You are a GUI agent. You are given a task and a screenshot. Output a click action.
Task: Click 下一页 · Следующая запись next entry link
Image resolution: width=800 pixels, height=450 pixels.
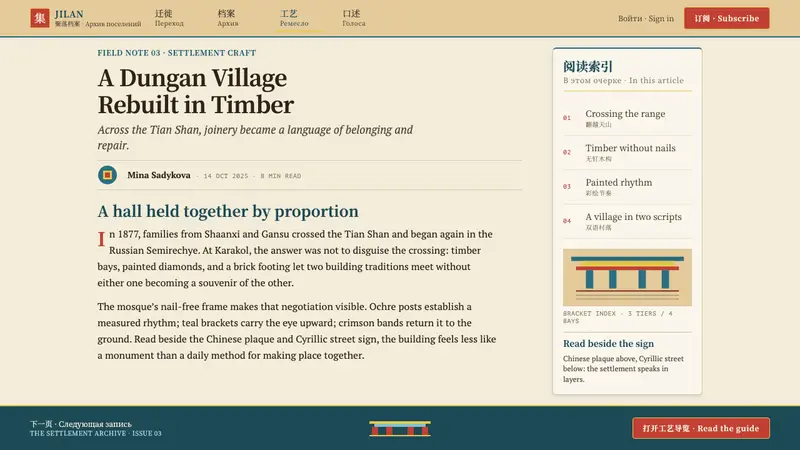pos(81,424)
